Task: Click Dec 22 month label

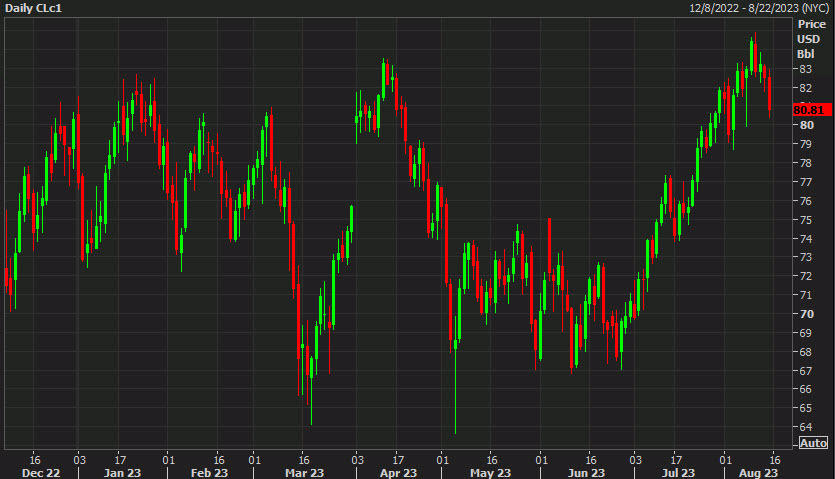Action: tap(41, 473)
